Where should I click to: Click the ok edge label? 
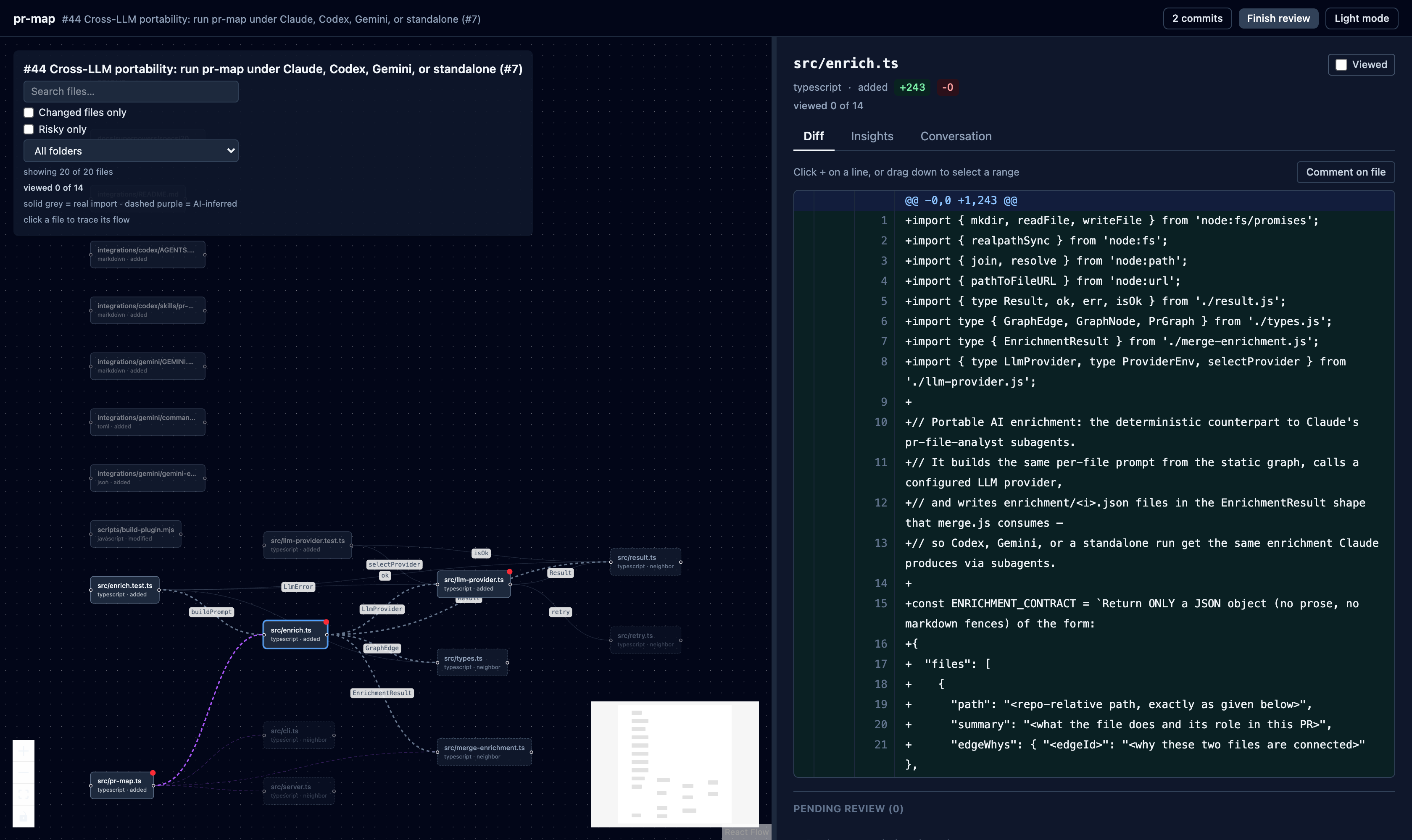[x=385, y=576]
